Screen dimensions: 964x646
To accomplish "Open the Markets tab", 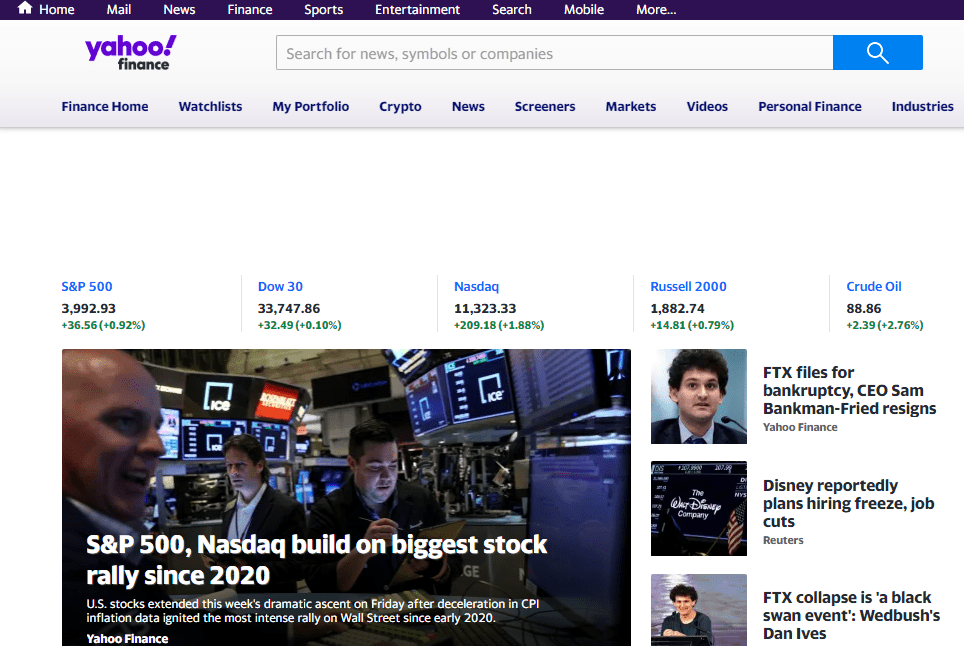I will coord(631,106).
